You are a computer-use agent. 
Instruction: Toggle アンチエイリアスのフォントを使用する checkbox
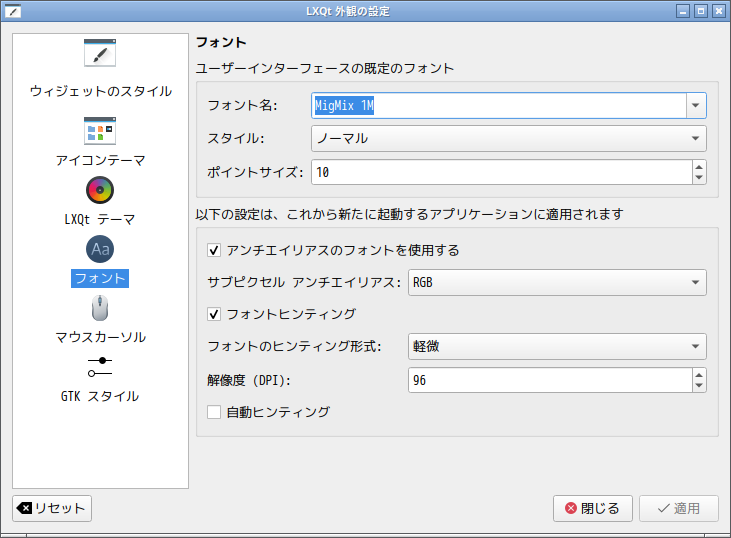(x=214, y=250)
